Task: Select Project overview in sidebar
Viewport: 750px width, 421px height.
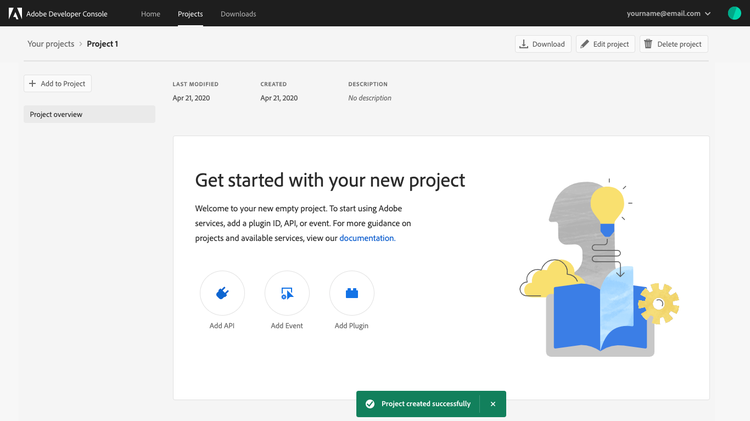Action: click(89, 114)
